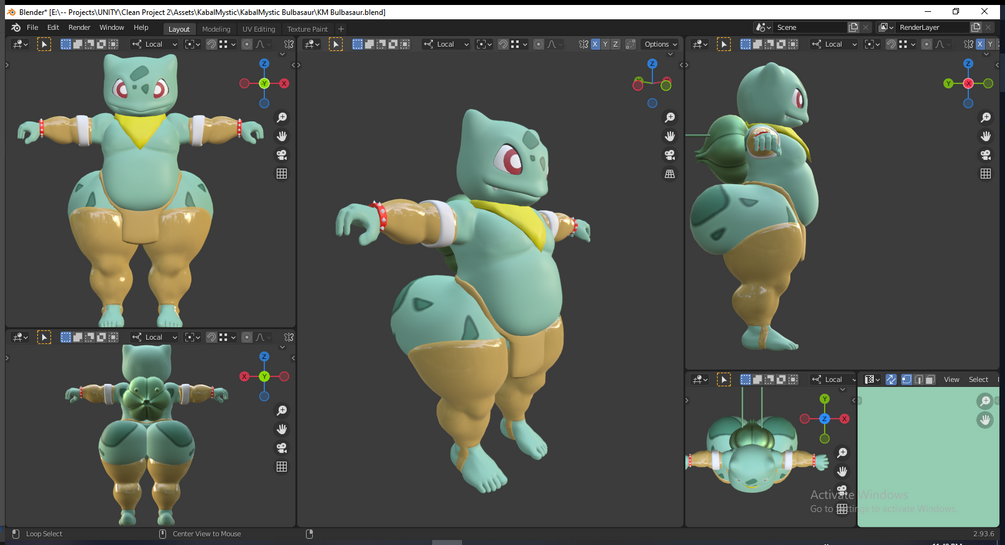This screenshot has width=1005, height=545.
Task: Toggle camera view in the center perspective viewport
Action: click(670, 155)
